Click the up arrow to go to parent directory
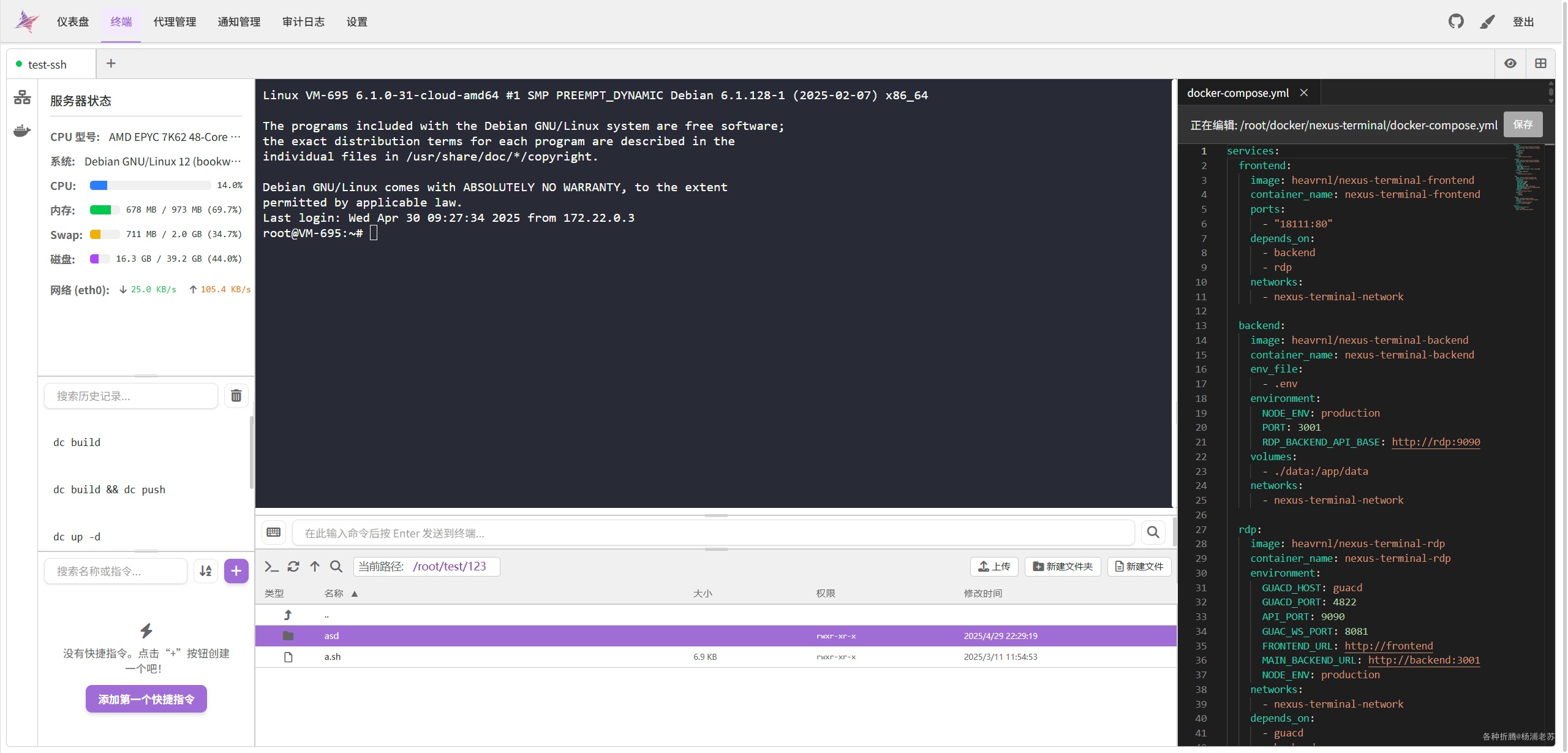Screen dimensions: 1568x753 pos(315,567)
